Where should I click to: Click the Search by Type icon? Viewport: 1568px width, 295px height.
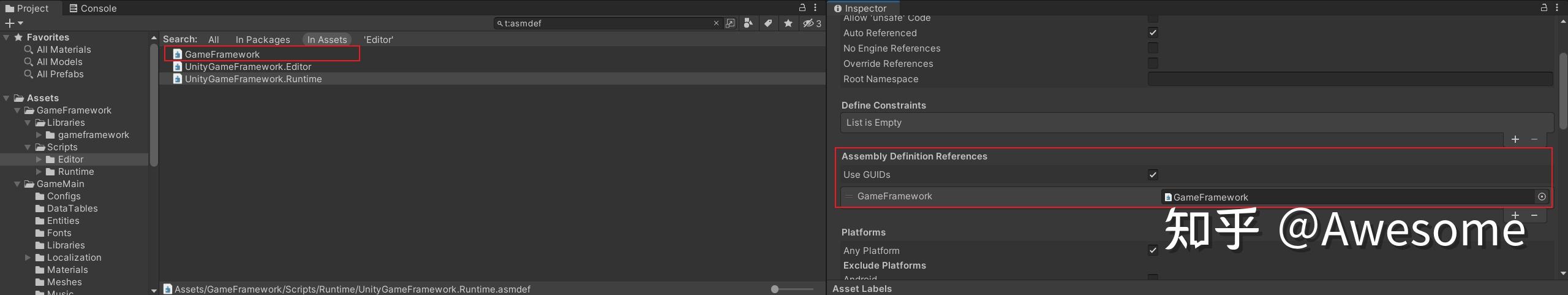[748, 23]
